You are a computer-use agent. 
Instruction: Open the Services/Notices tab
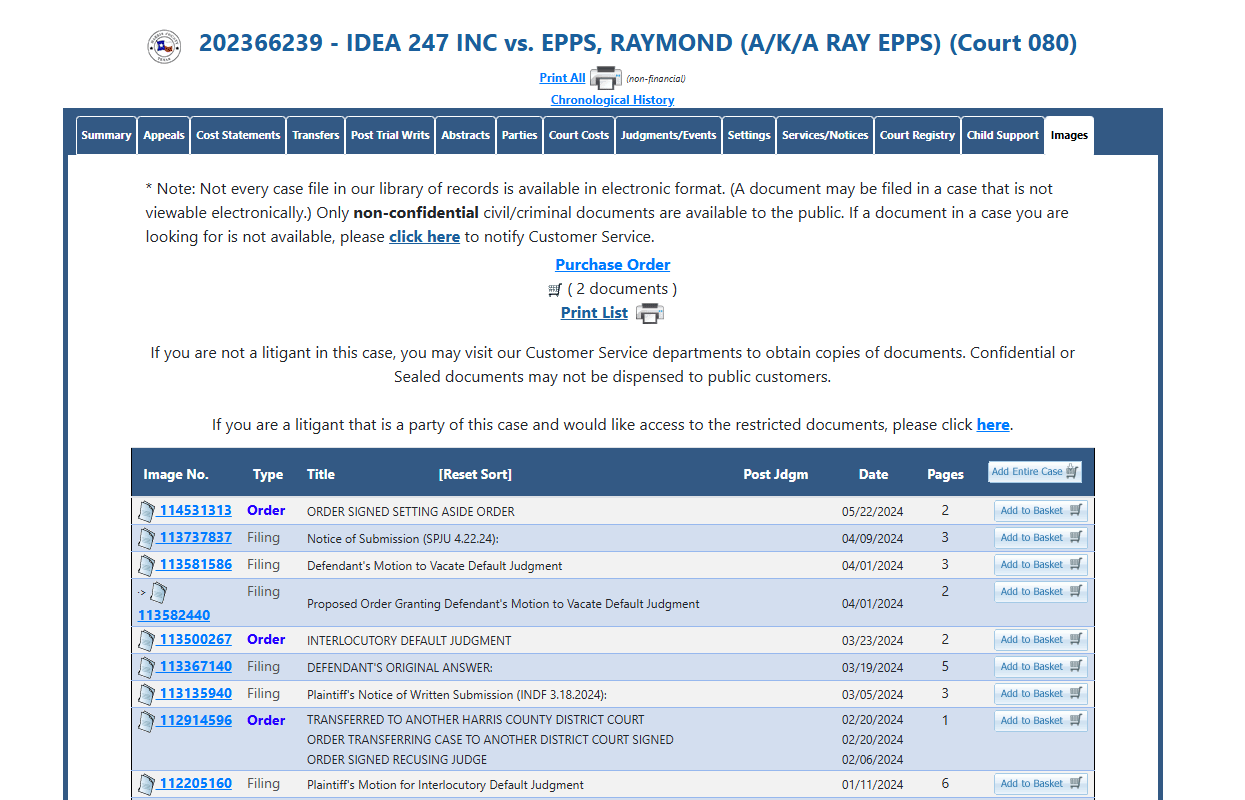(825, 136)
